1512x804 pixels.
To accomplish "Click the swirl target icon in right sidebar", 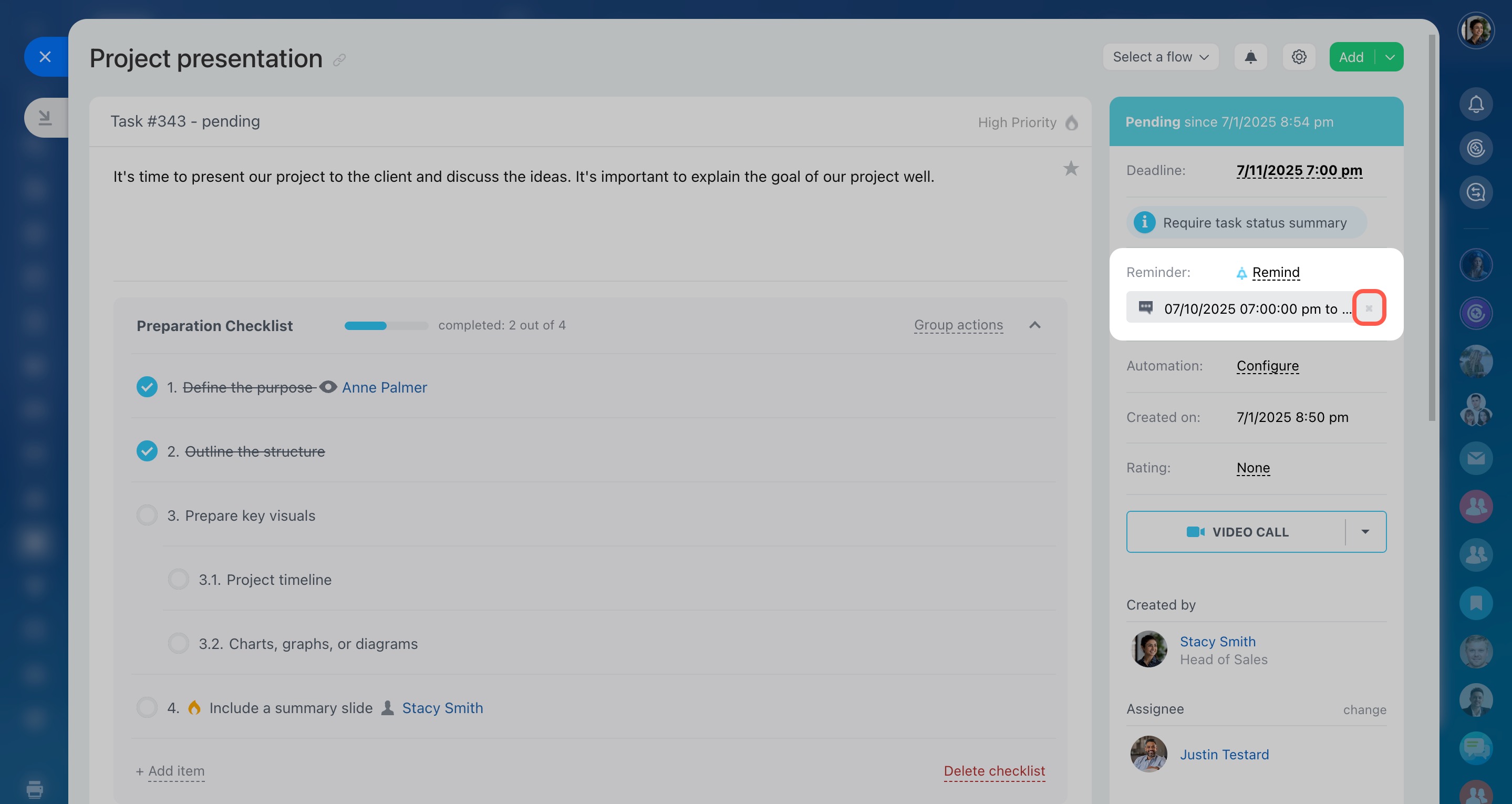I will pyautogui.click(x=1476, y=148).
